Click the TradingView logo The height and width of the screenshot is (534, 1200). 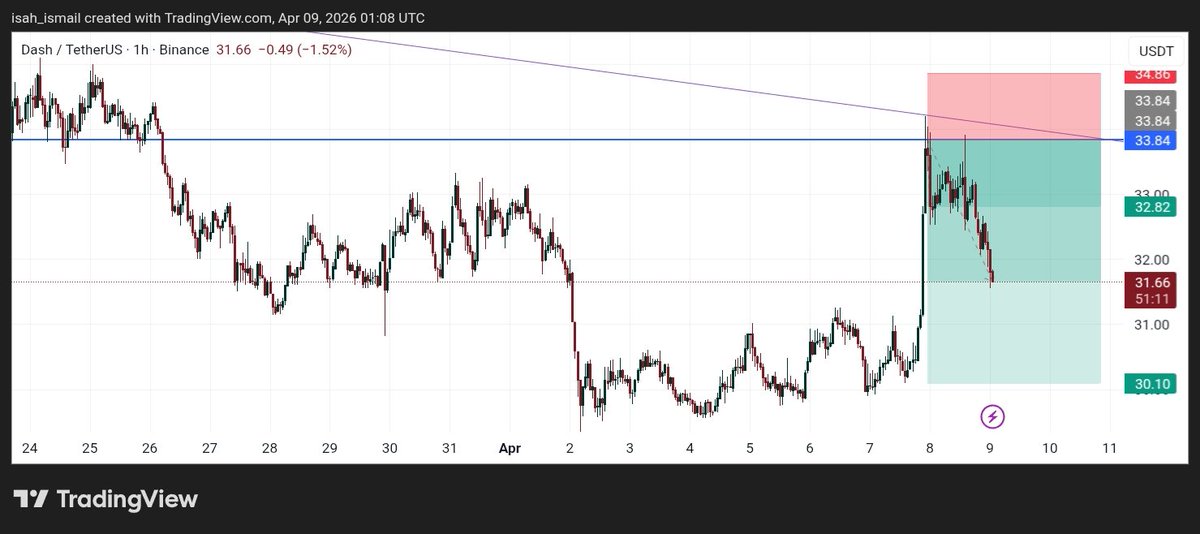[x=105, y=499]
